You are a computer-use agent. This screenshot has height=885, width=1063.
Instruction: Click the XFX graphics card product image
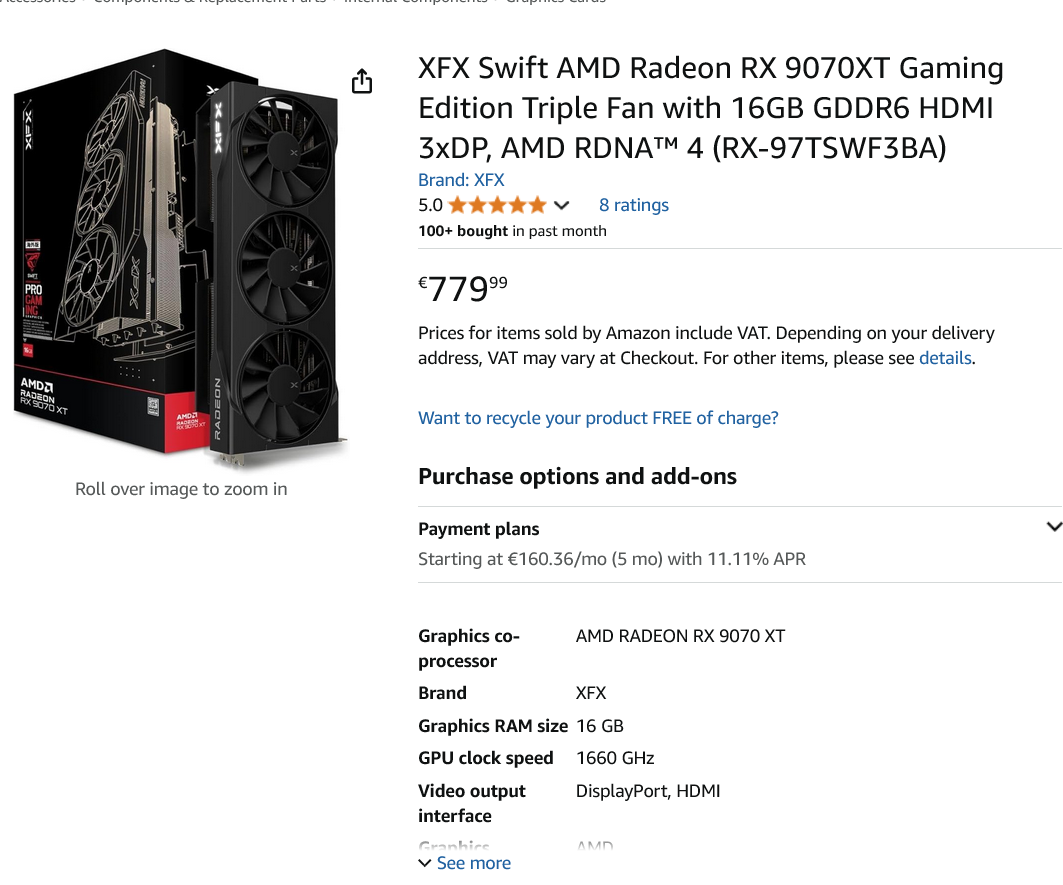pyautogui.click(x=180, y=258)
